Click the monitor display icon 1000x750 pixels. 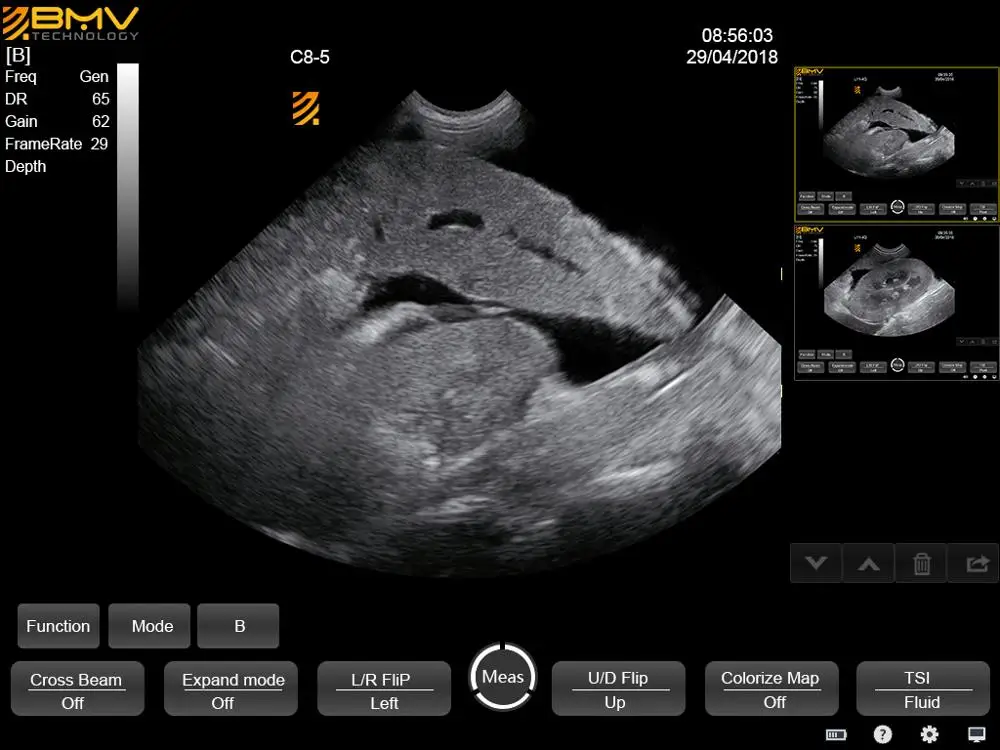pyautogui.click(x=976, y=735)
